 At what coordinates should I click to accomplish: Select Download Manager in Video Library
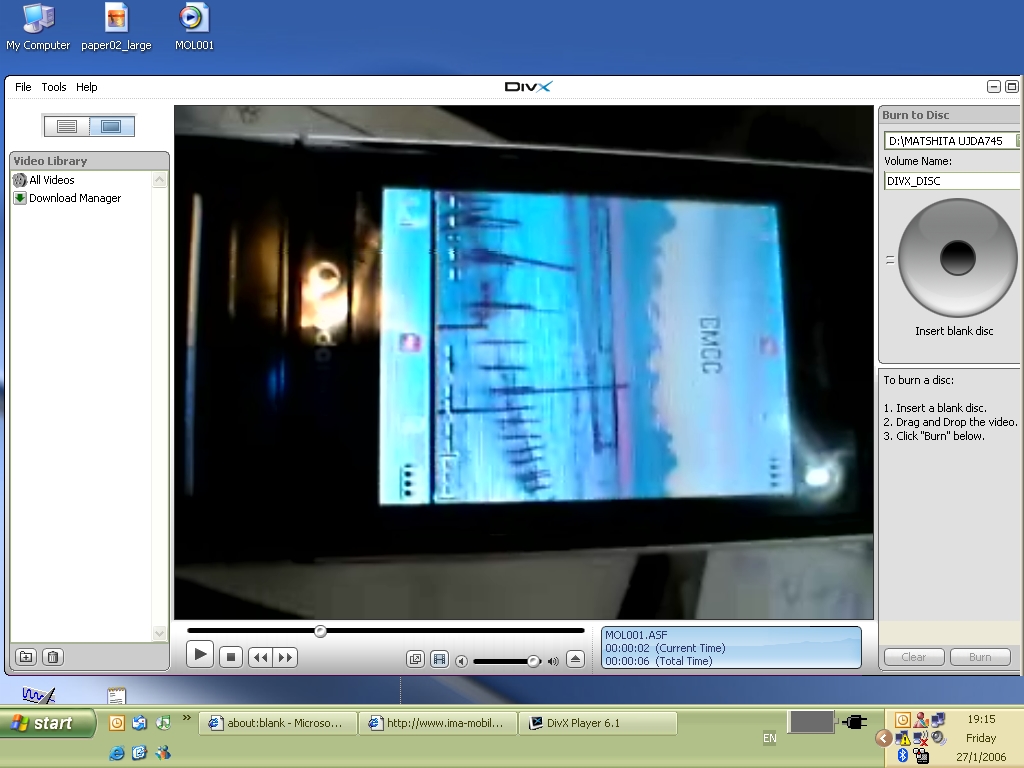click(x=75, y=198)
